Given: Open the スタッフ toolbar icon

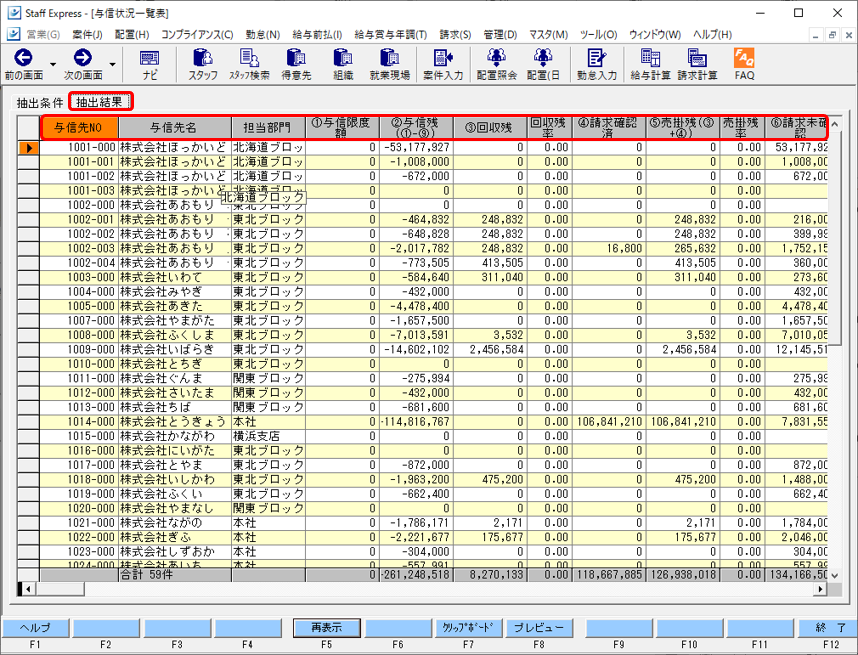Looking at the screenshot, I should [203, 57].
